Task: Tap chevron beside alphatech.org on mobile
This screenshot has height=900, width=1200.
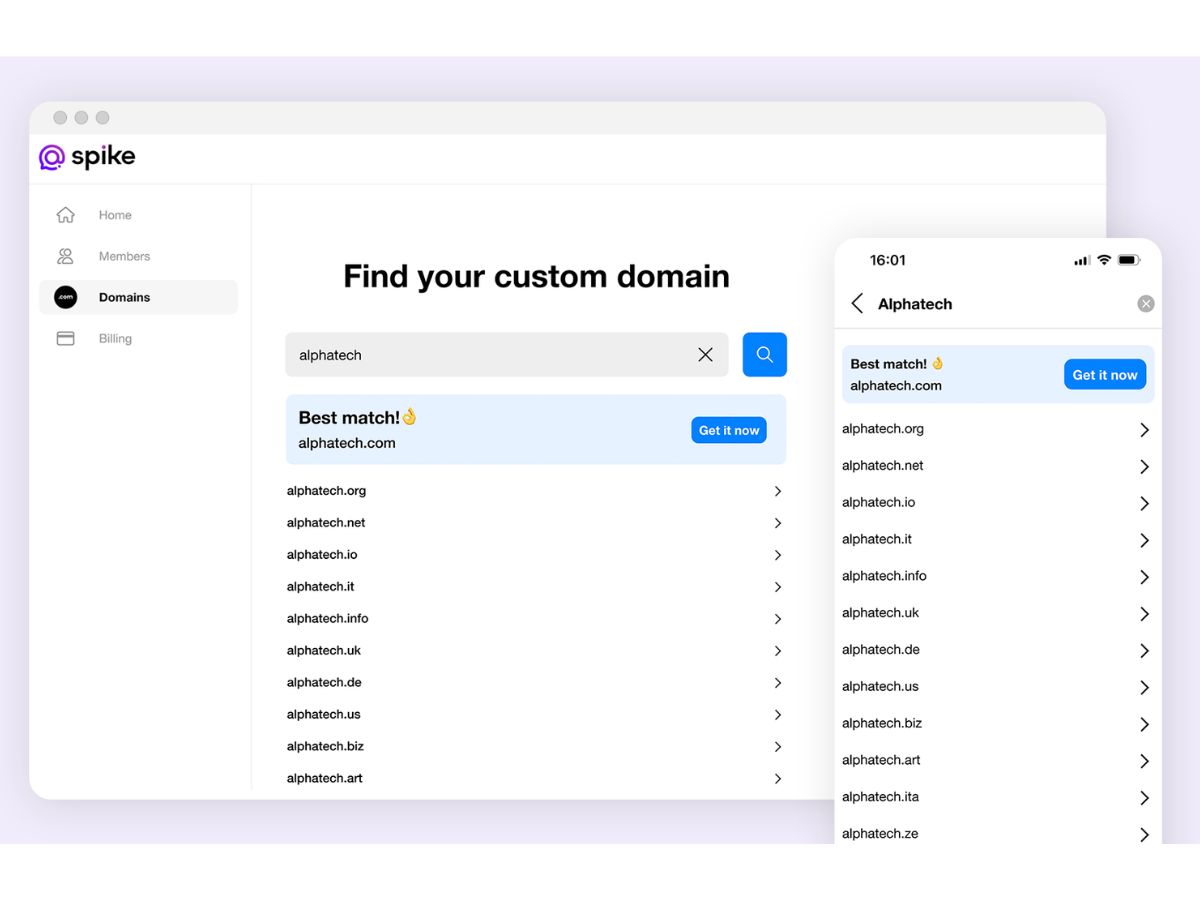Action: pyautogui.click(x=1145, y=430)
